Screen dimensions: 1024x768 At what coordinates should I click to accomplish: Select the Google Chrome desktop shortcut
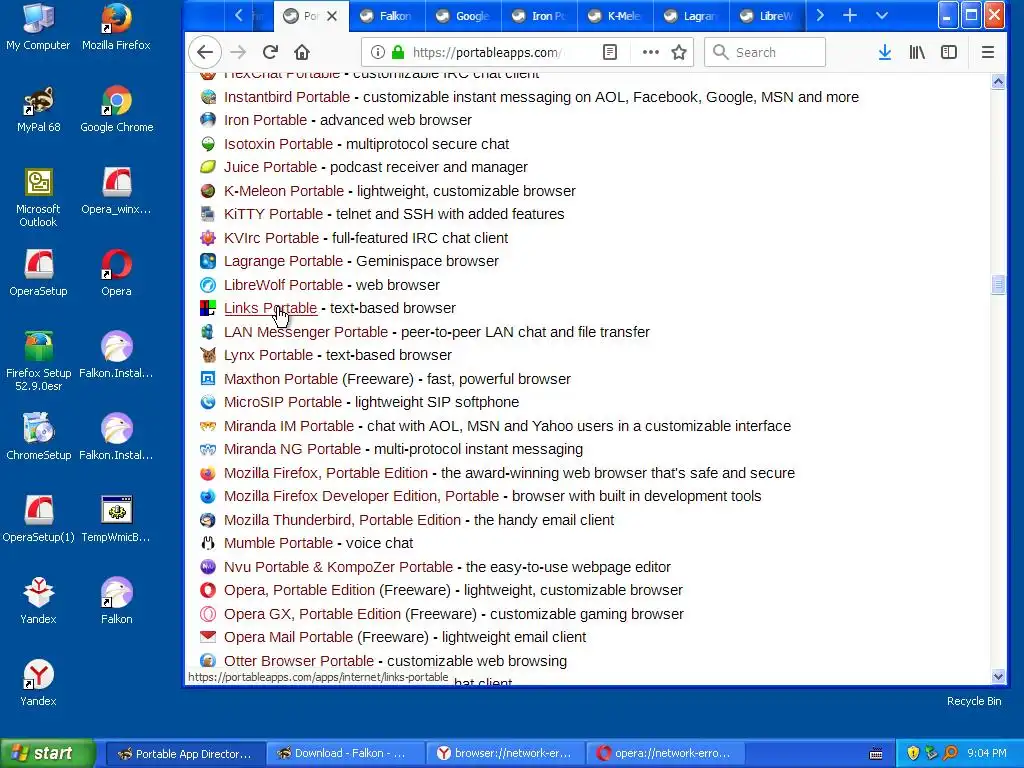tap(116, 108)
